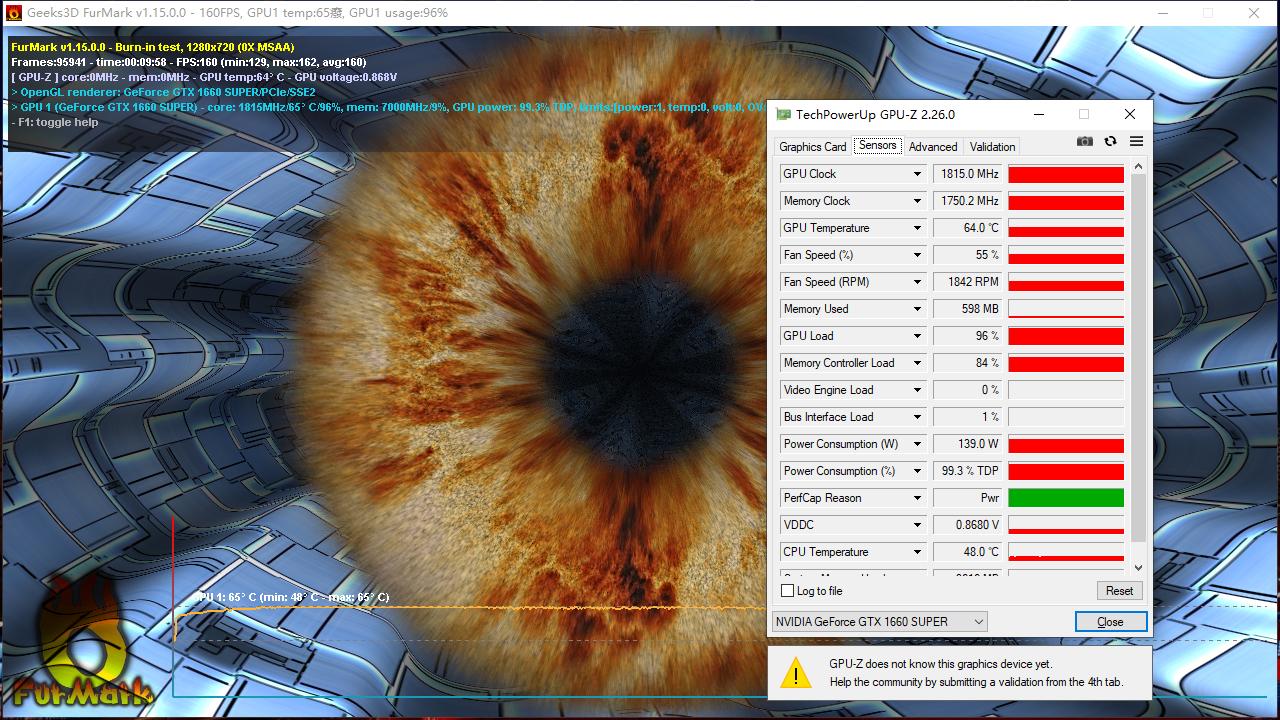The image size is (1280, 720).
Task: Click the sensors list scrollbar down arrow
Action: [x=1138, y=568]
